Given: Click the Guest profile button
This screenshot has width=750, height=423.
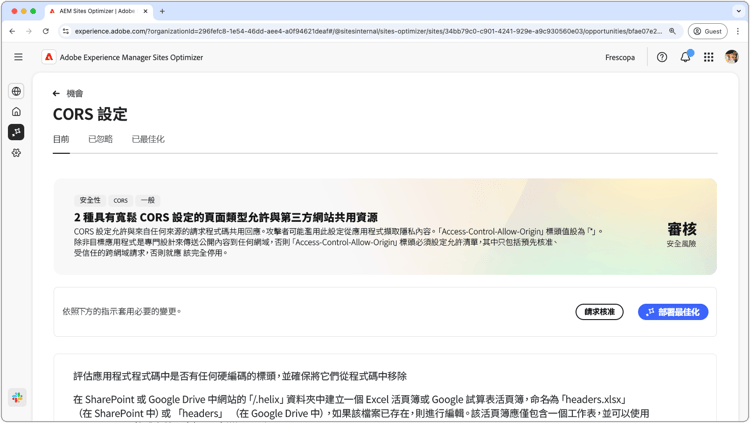Looking at the screenshot, I should click(x=707, y=31).
